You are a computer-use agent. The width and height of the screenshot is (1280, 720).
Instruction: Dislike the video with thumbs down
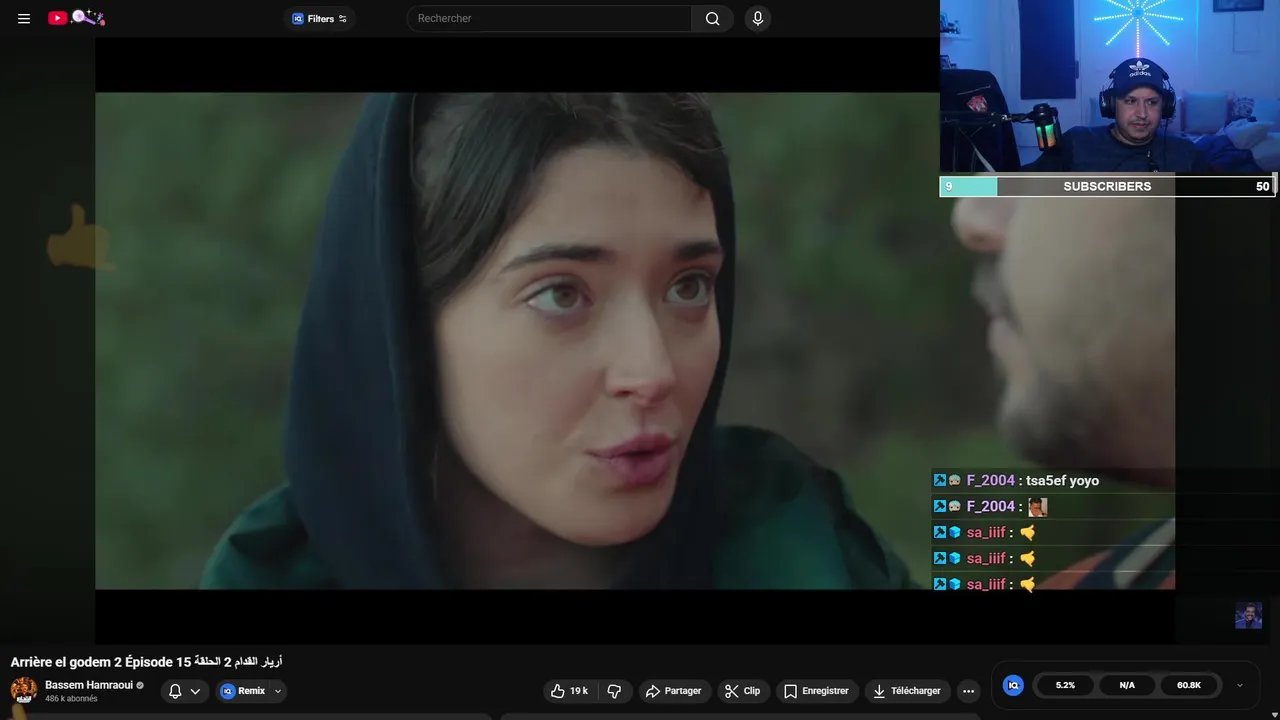[614, 691]
